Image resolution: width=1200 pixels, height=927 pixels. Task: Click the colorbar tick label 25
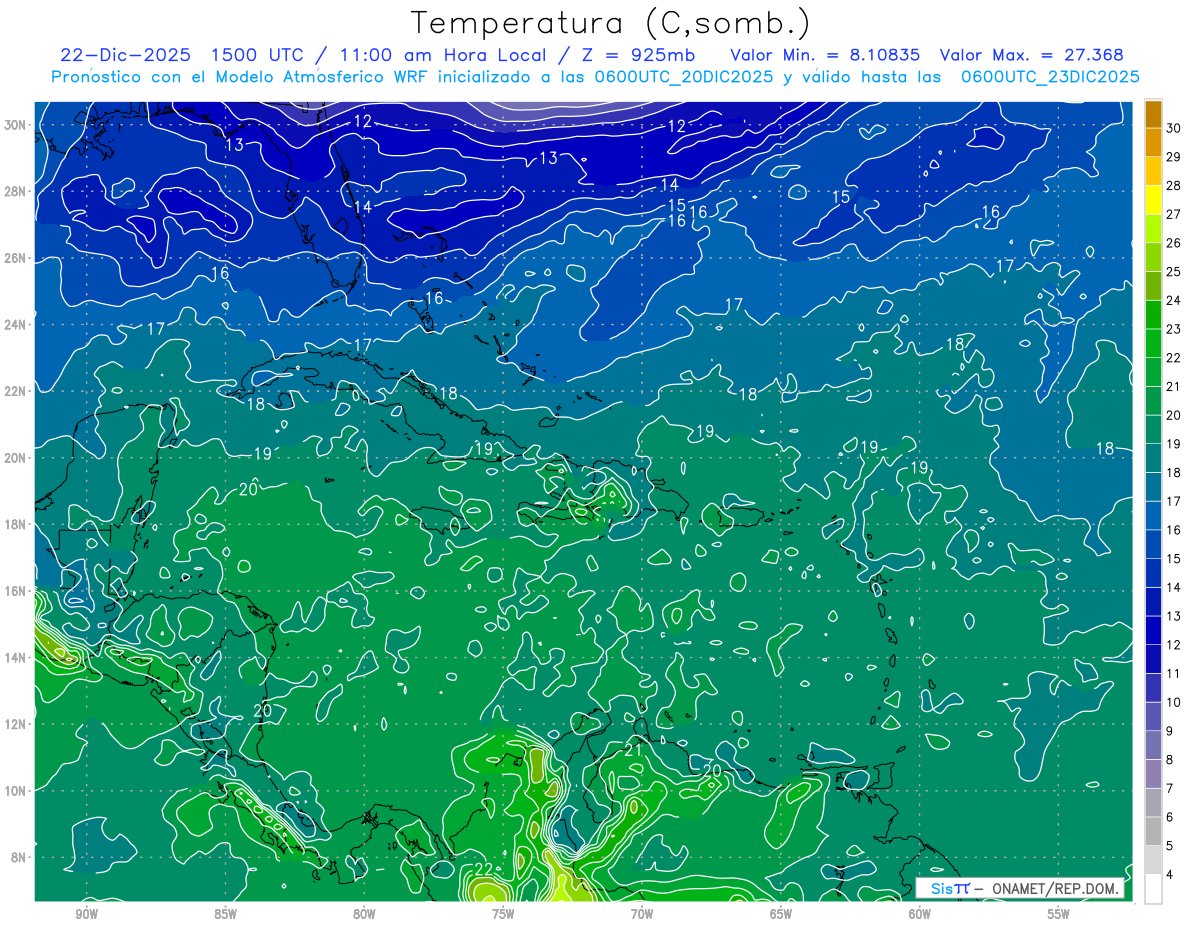coord(1175,272)
